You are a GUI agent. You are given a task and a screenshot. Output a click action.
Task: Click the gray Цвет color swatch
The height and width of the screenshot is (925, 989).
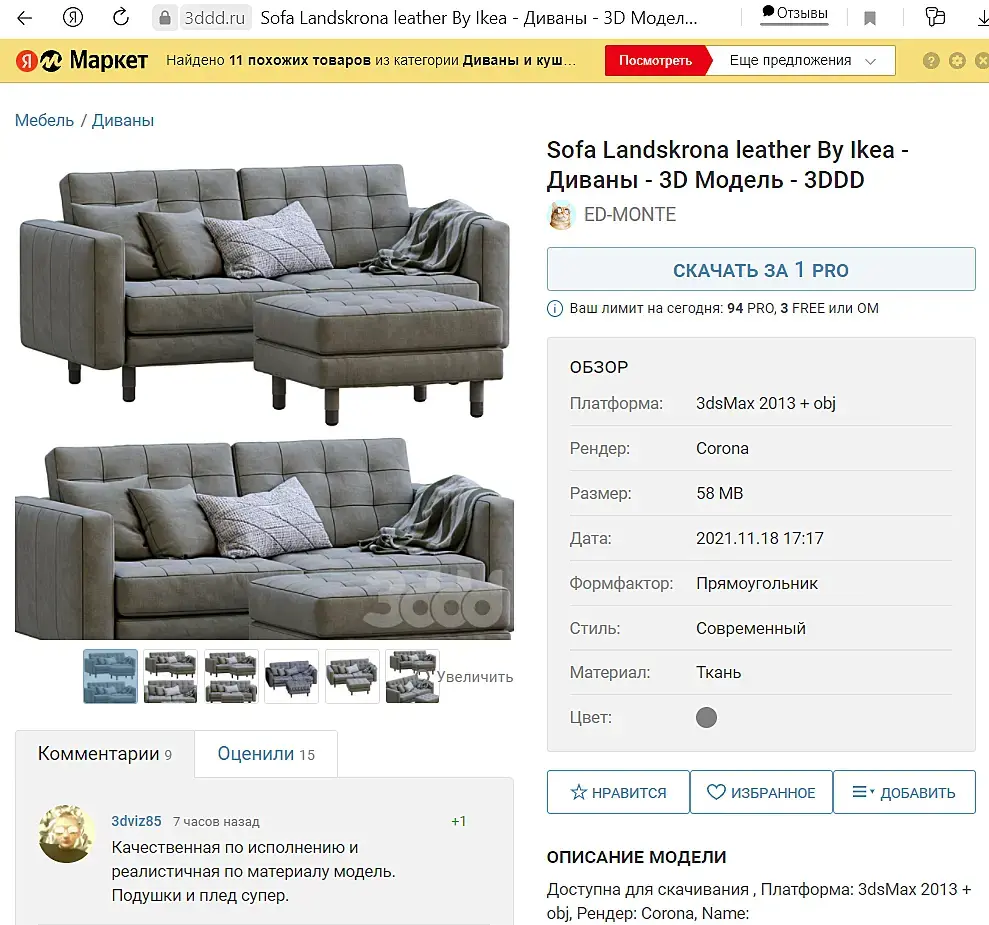click(706, 718)
